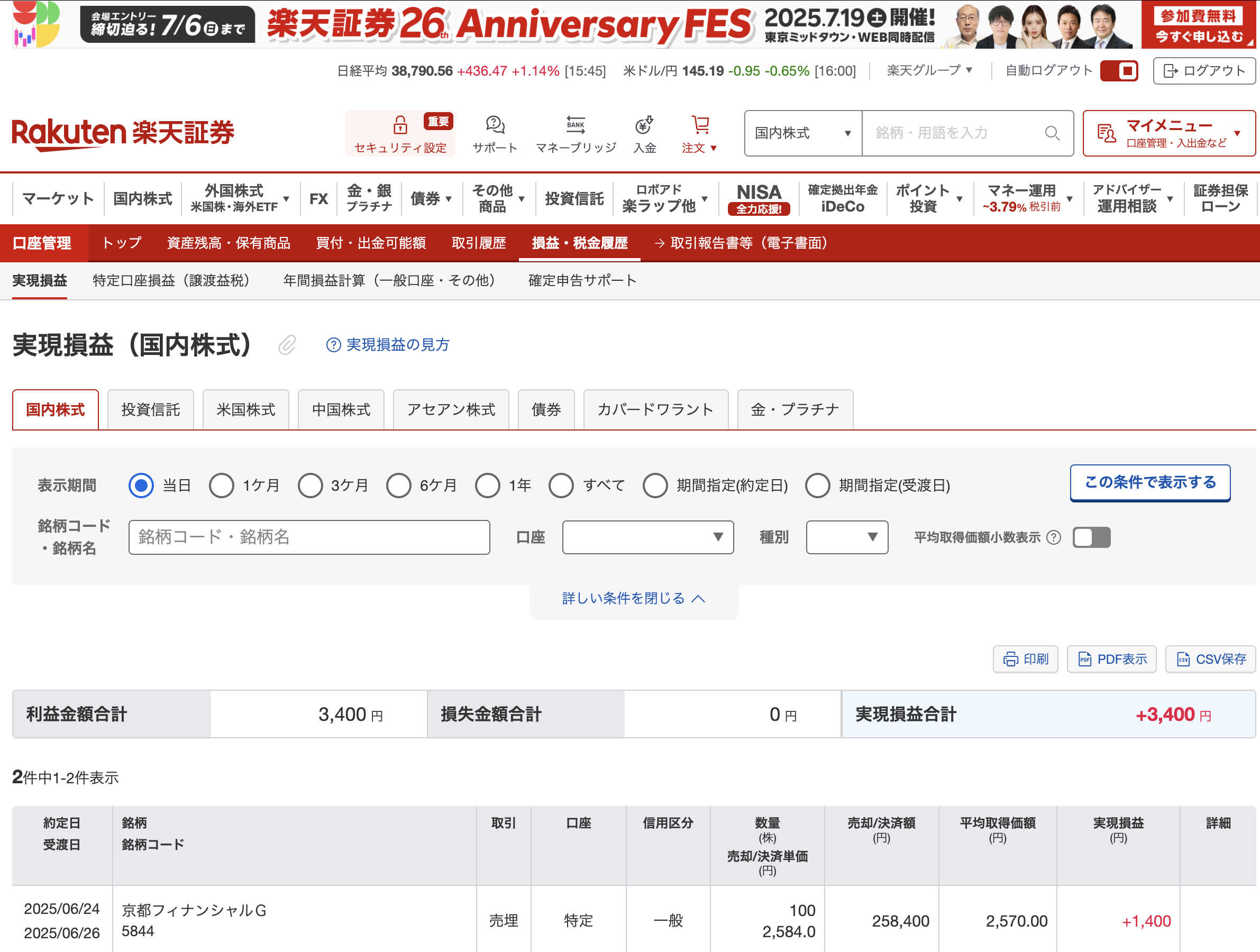
Task: Toggle 平均取得価額小数表示 switch
Action: point(1091,537)
